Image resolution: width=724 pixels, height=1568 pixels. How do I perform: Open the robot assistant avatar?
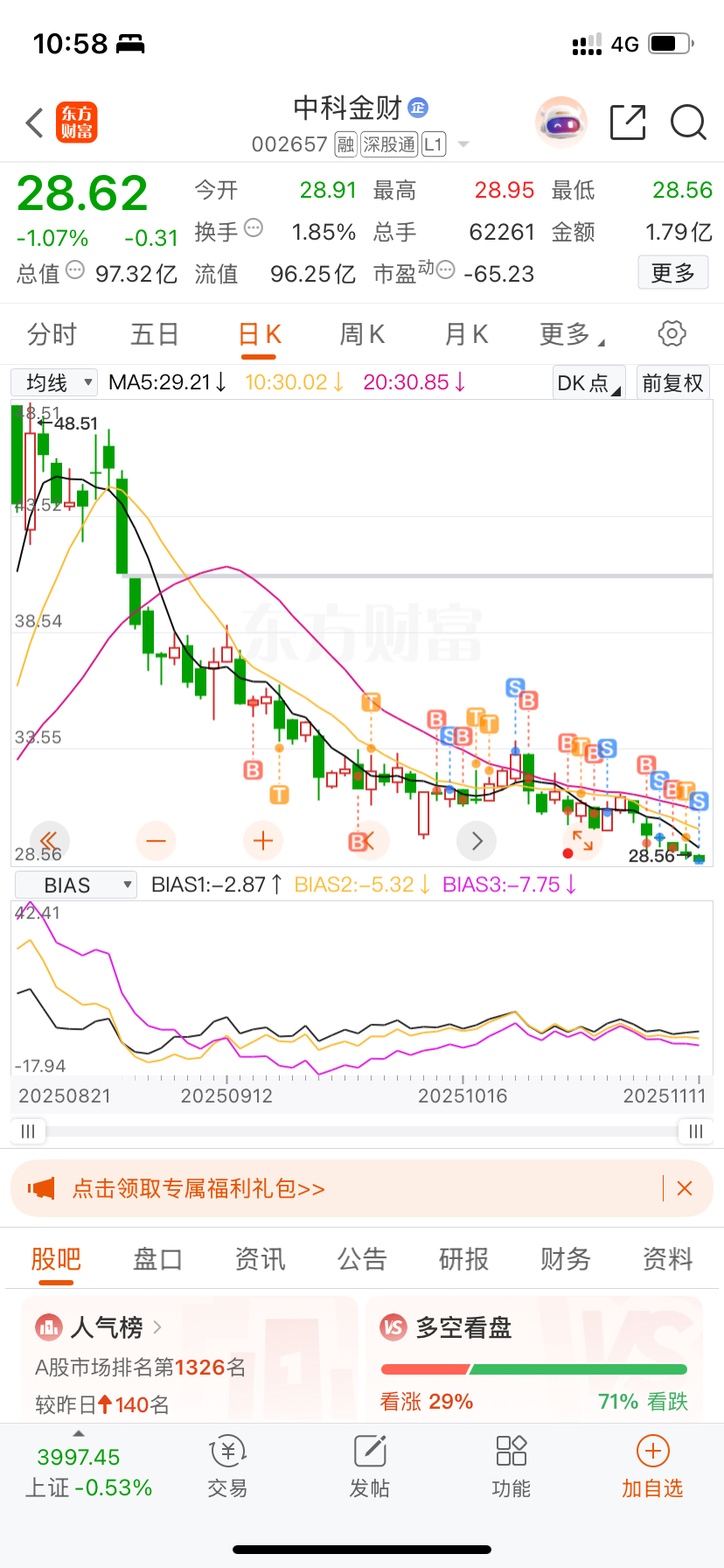(560, 122)
